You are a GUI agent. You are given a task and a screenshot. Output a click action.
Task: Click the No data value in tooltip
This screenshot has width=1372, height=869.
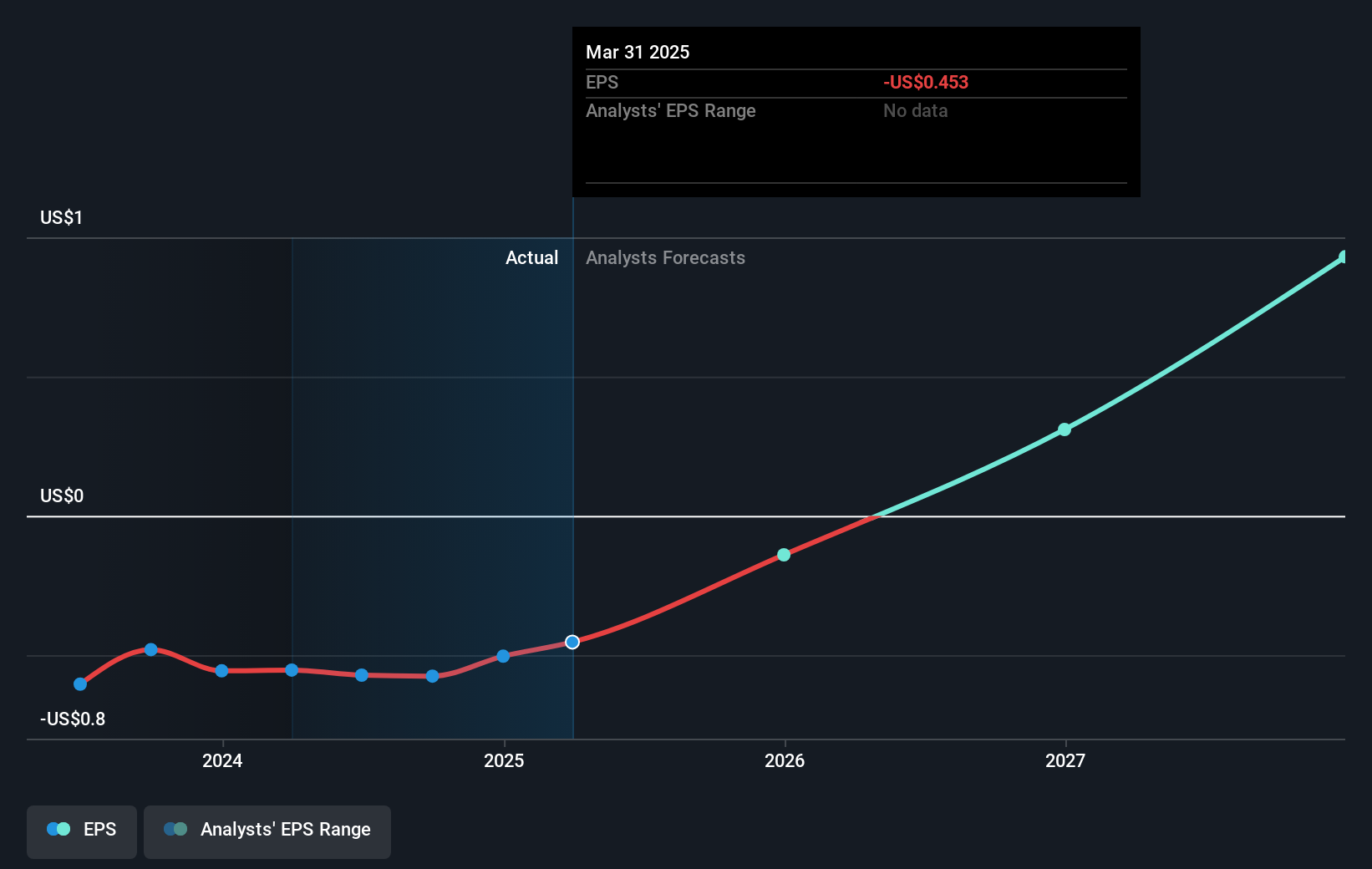click(x=916, y=110)
